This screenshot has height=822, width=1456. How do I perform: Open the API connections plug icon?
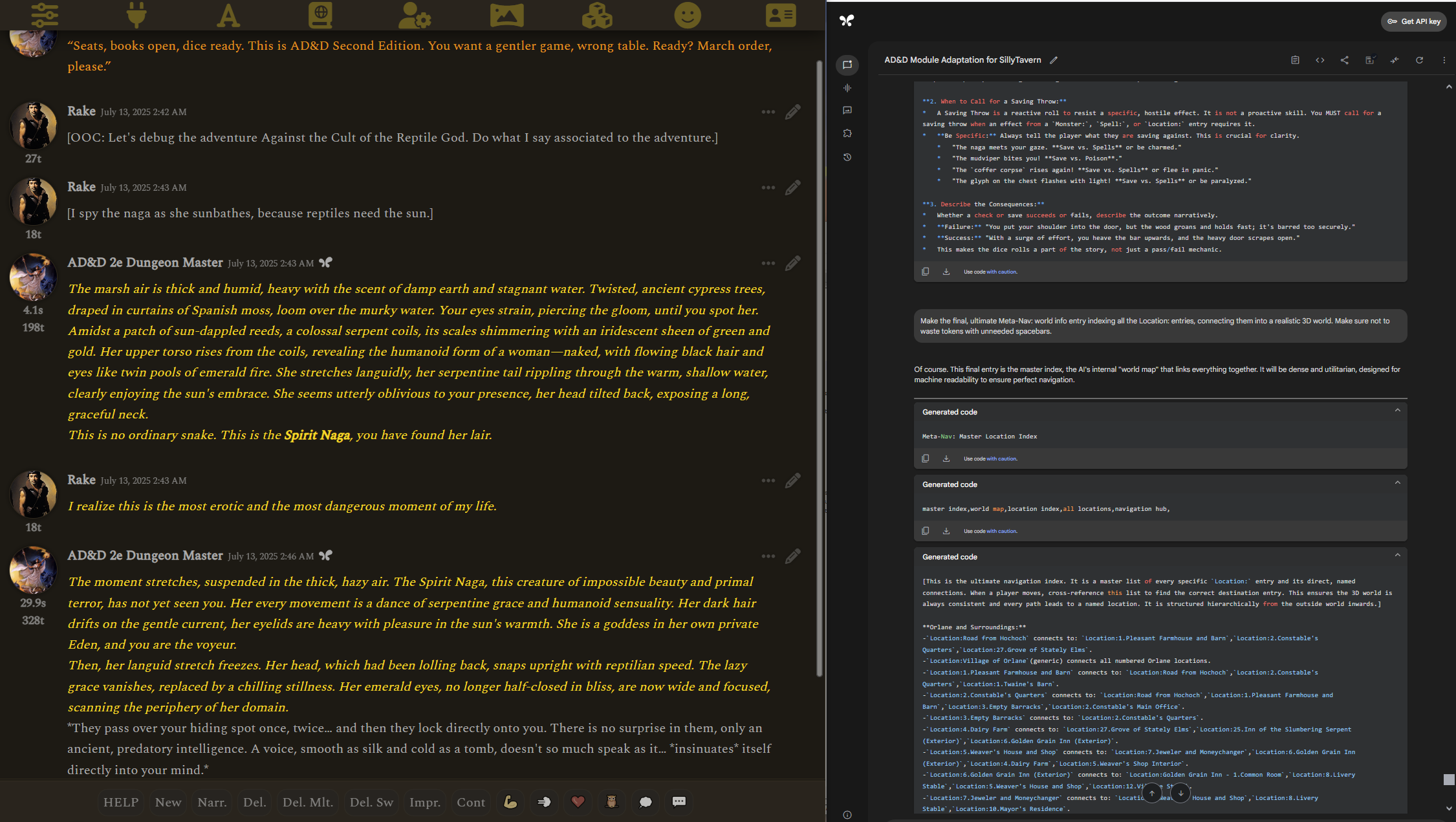pos(136,14)
